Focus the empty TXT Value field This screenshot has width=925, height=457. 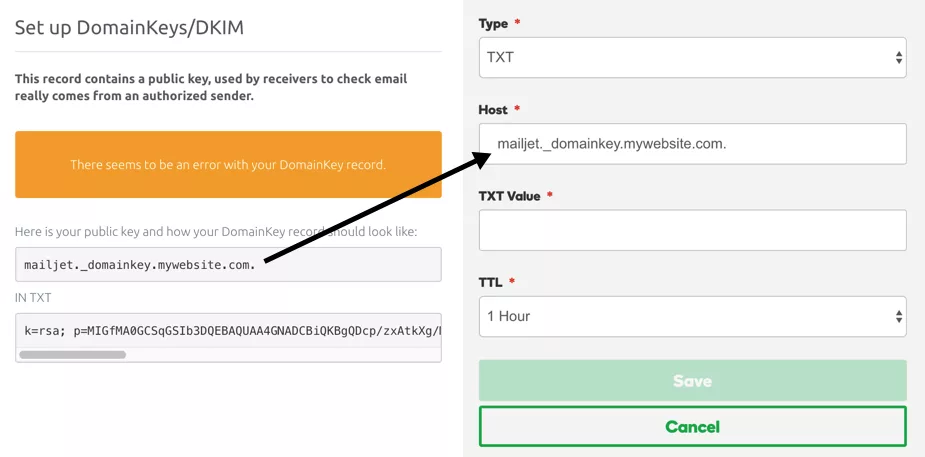(692, 230)
